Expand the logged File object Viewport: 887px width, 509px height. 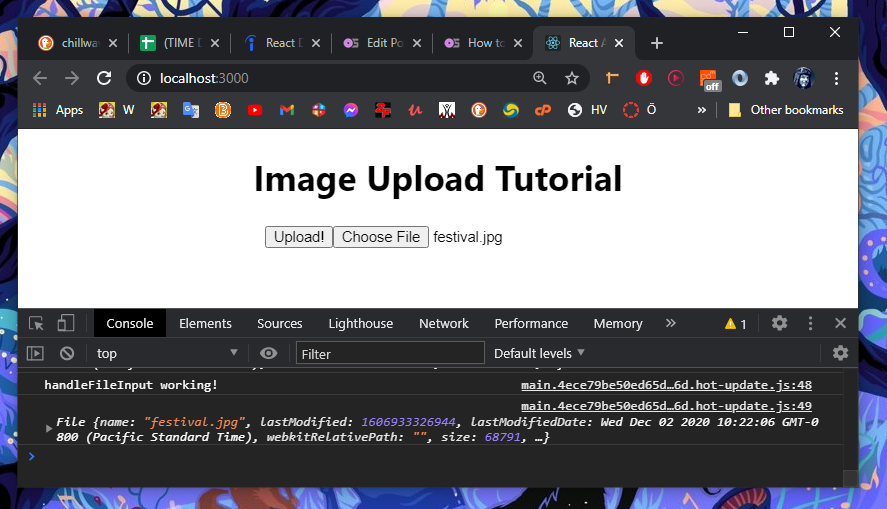click(49, 429)
